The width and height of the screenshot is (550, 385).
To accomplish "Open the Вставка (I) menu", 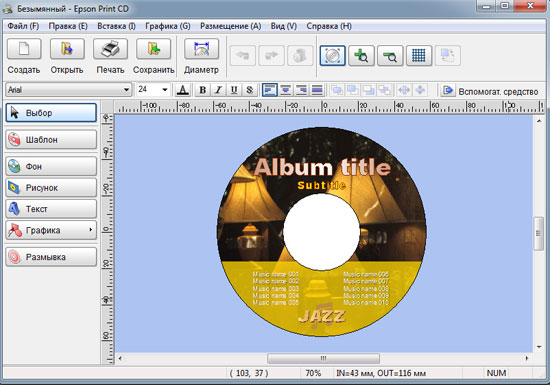I will 116,26.
